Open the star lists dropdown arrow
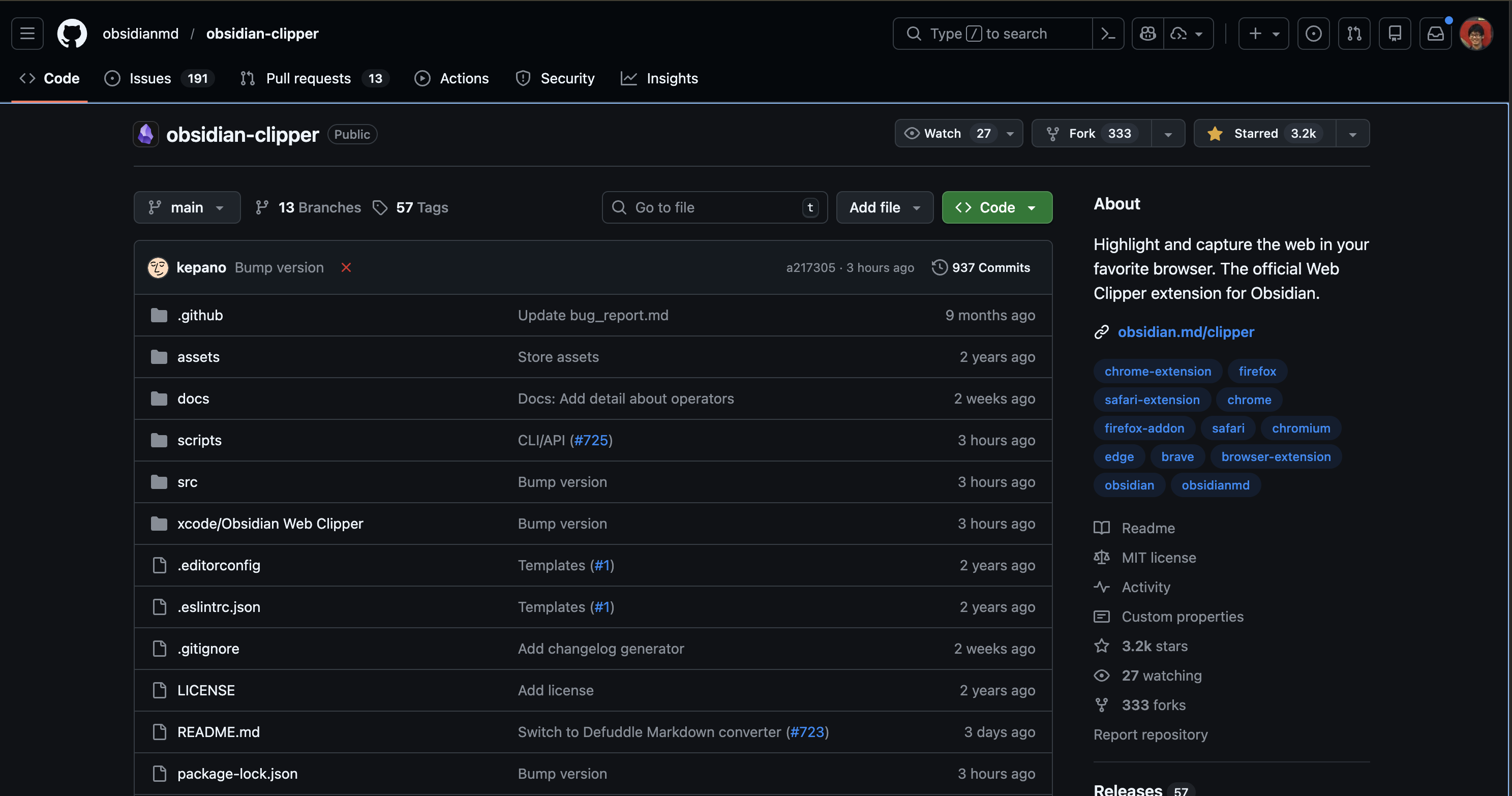The image size is (1512, 796). (1352, 134)
